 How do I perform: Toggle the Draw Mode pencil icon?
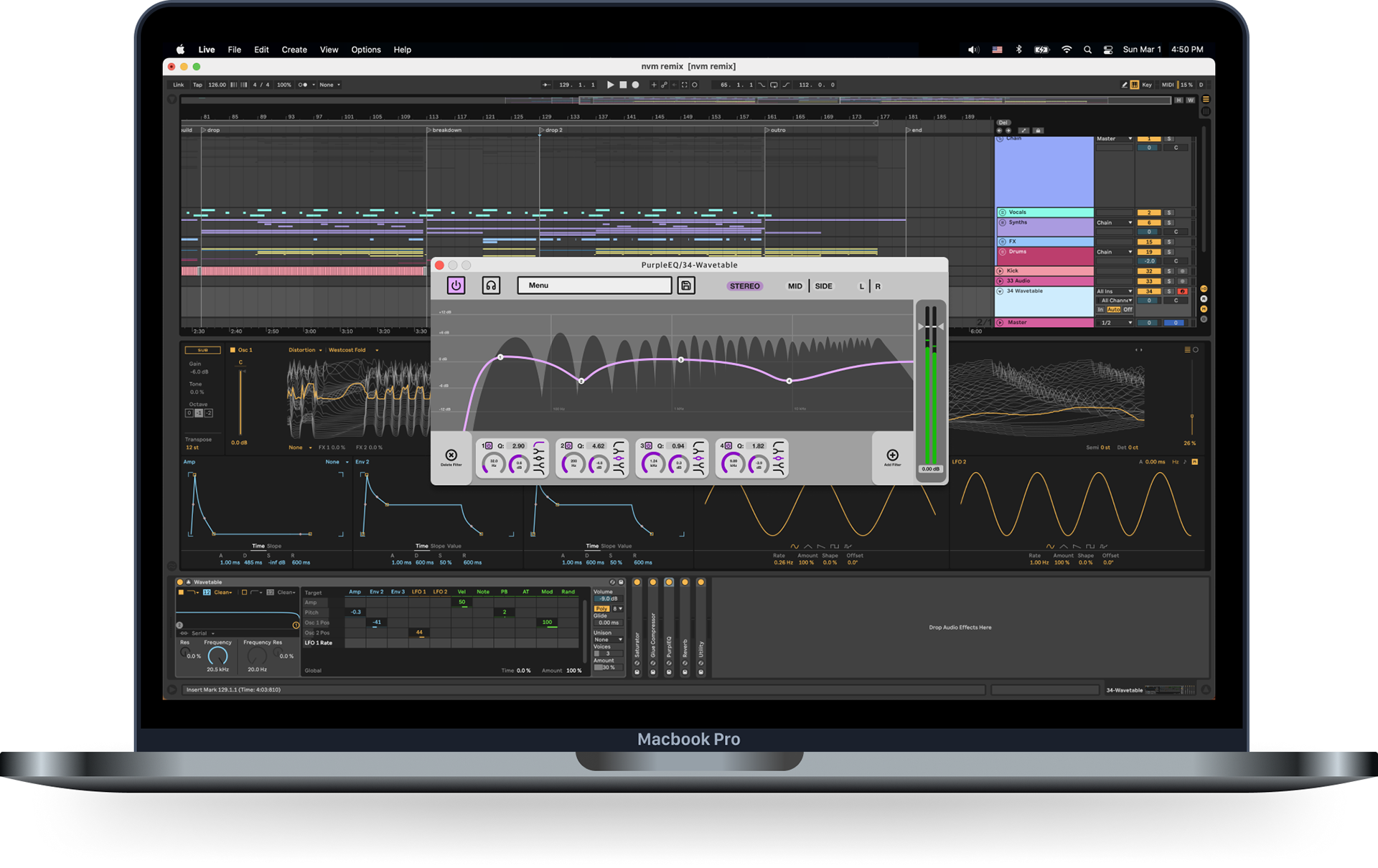[1124, 85]
